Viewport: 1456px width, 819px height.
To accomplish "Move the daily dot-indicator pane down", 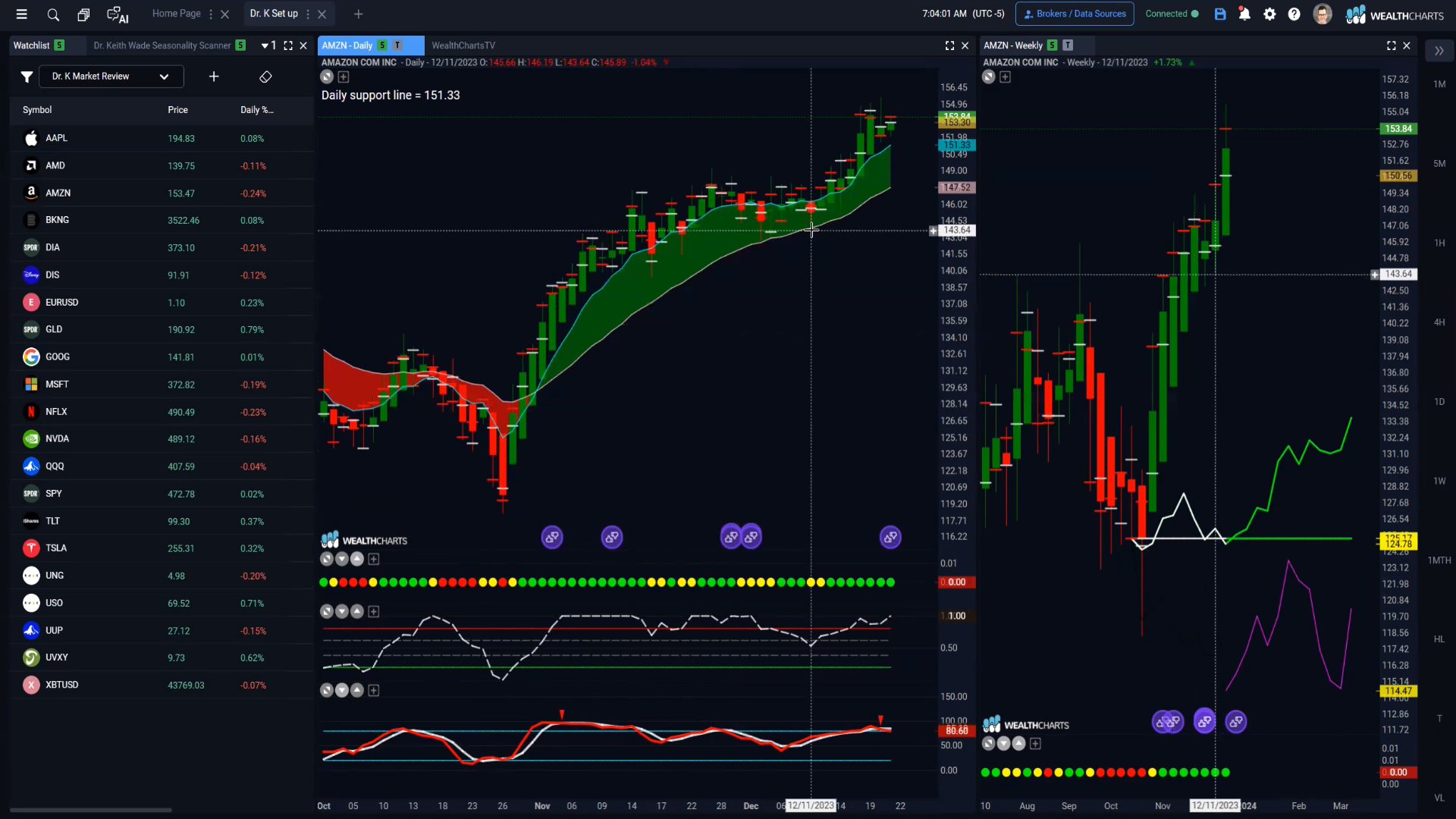I will click(342, 559).
